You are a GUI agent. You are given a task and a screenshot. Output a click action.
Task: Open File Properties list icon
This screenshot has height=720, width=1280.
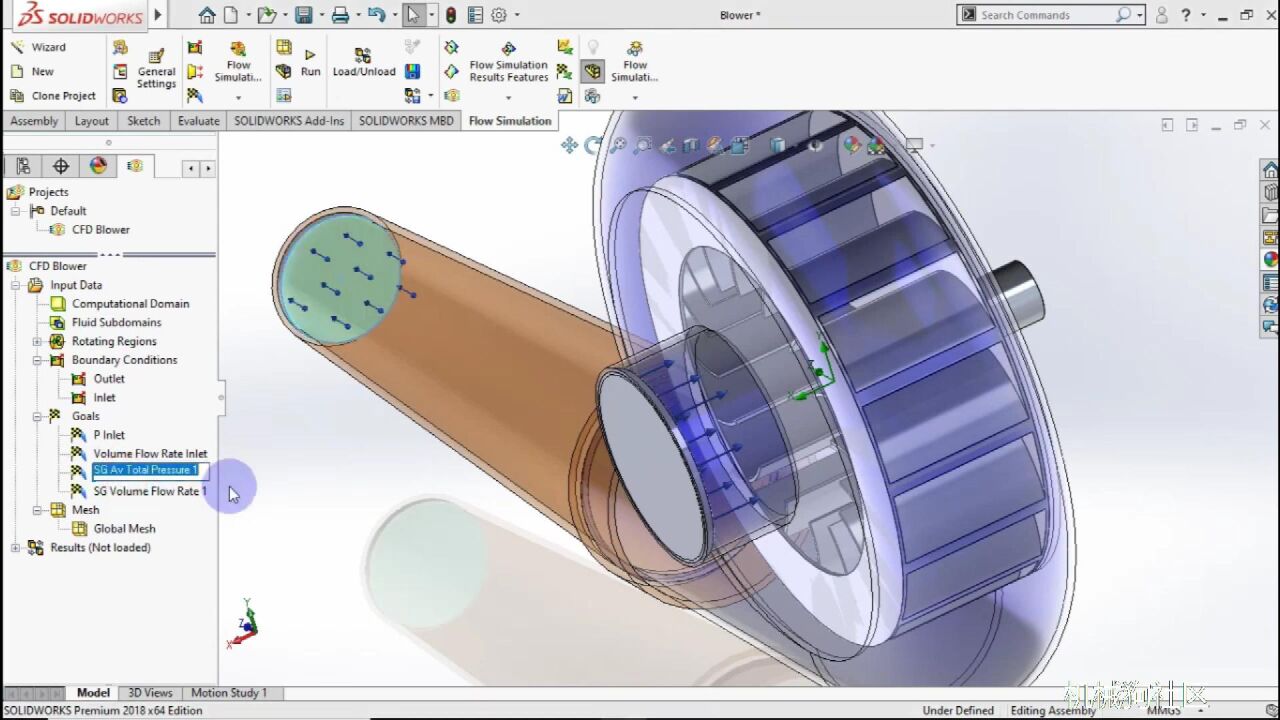coord(474,15)
